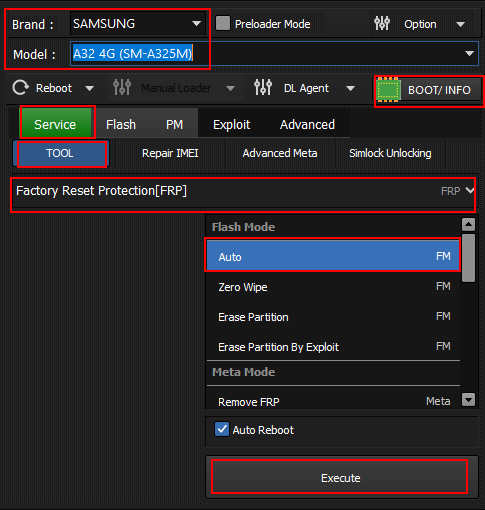This screenshot has width=485, height=510.
Task: Click the FRP list scrollbar thumb
Action: 468,258
